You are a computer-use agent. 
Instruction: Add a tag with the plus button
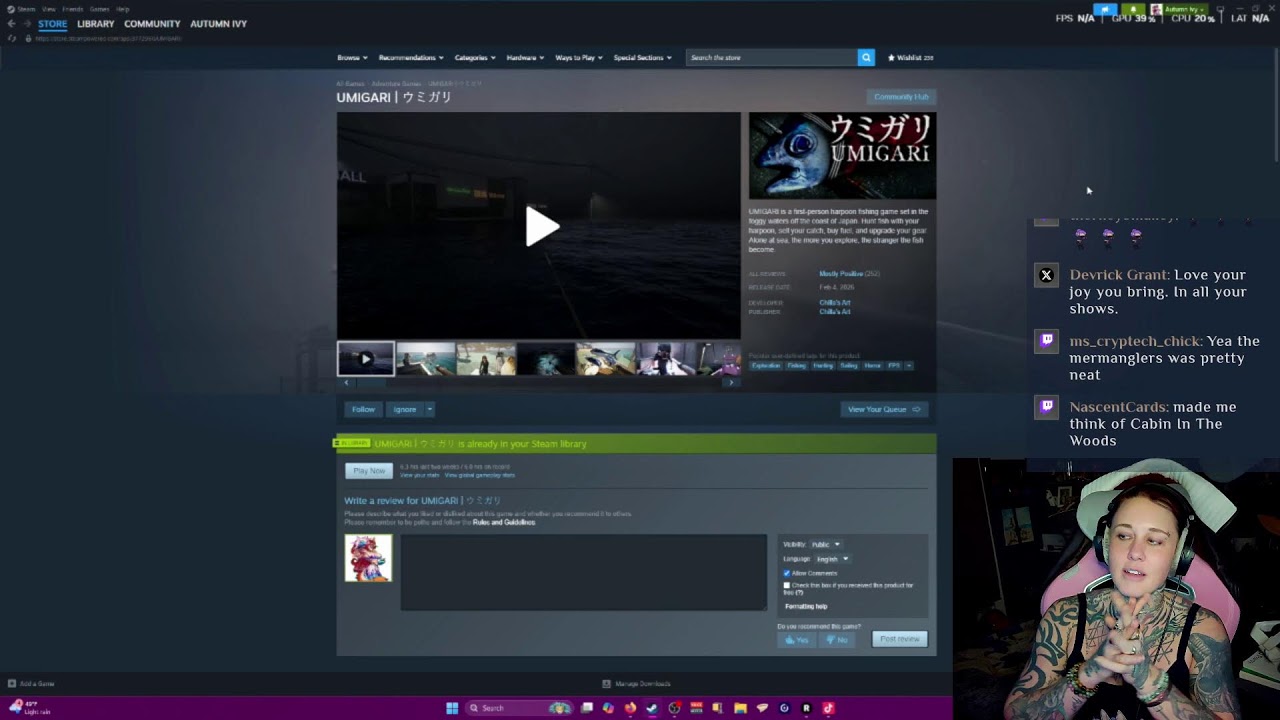[909, 366]
